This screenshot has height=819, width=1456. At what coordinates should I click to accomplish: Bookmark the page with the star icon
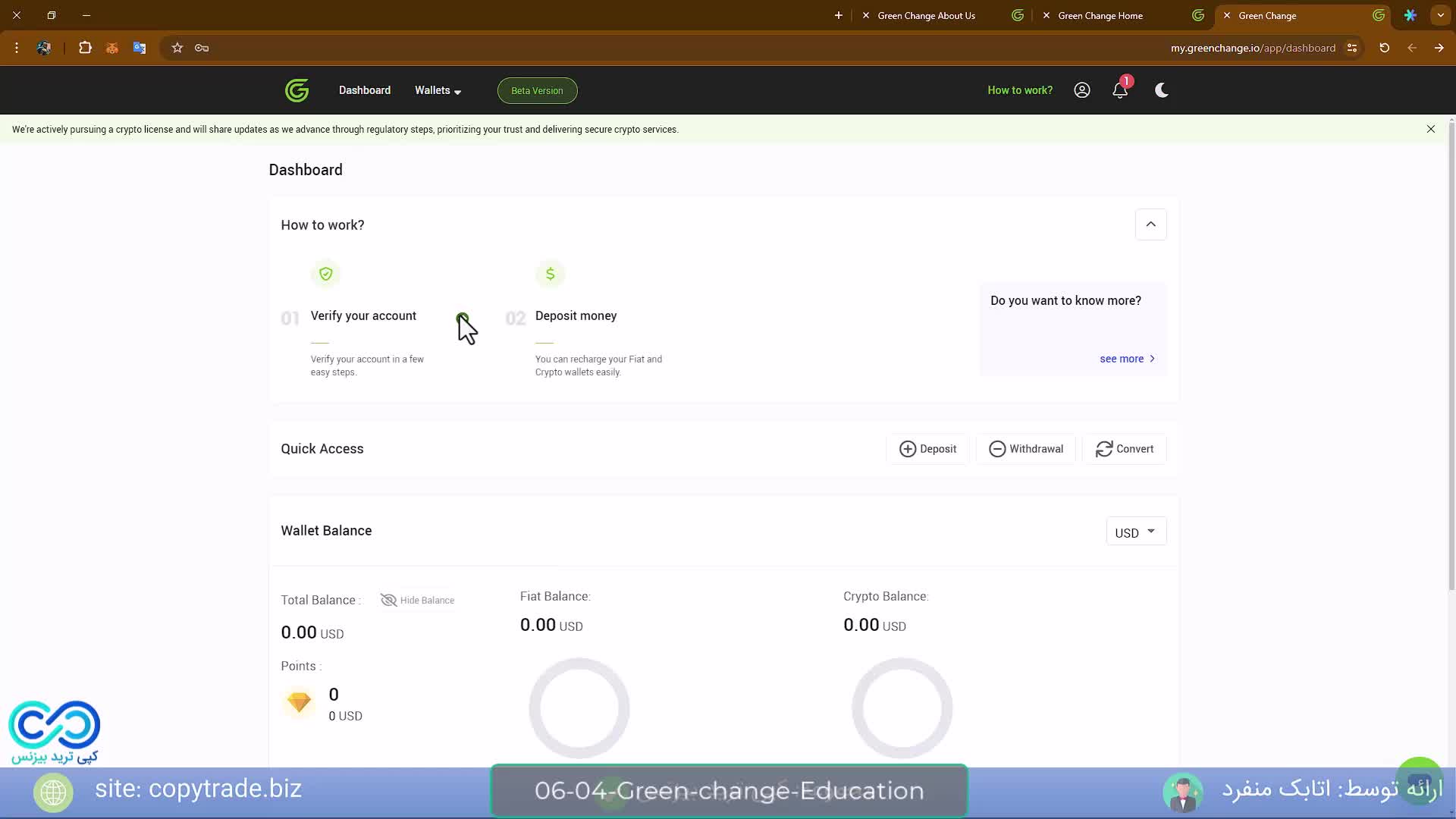click(177, 48)
